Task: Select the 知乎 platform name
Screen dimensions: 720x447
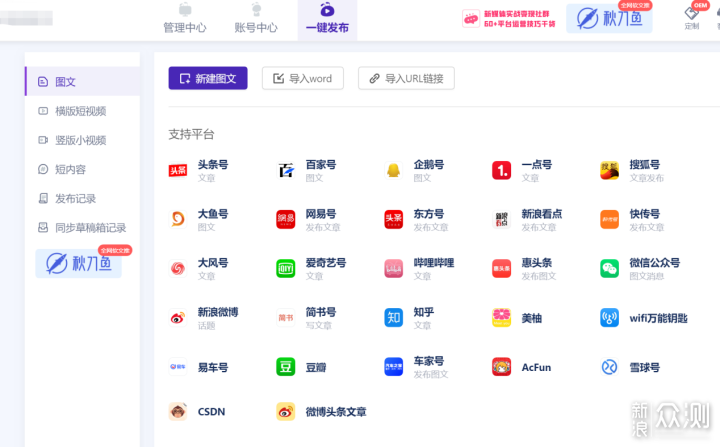Action: tap(424, 312)
